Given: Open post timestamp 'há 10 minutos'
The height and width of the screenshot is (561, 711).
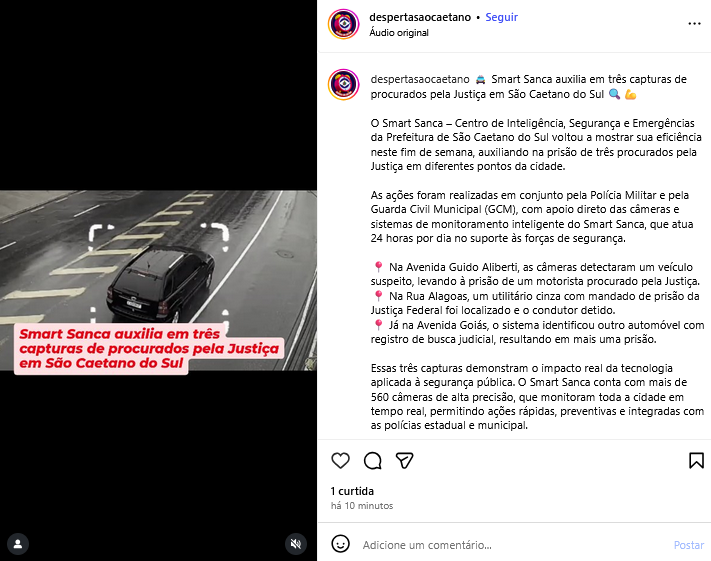Looking at the screenshot, I should point(362,506).
